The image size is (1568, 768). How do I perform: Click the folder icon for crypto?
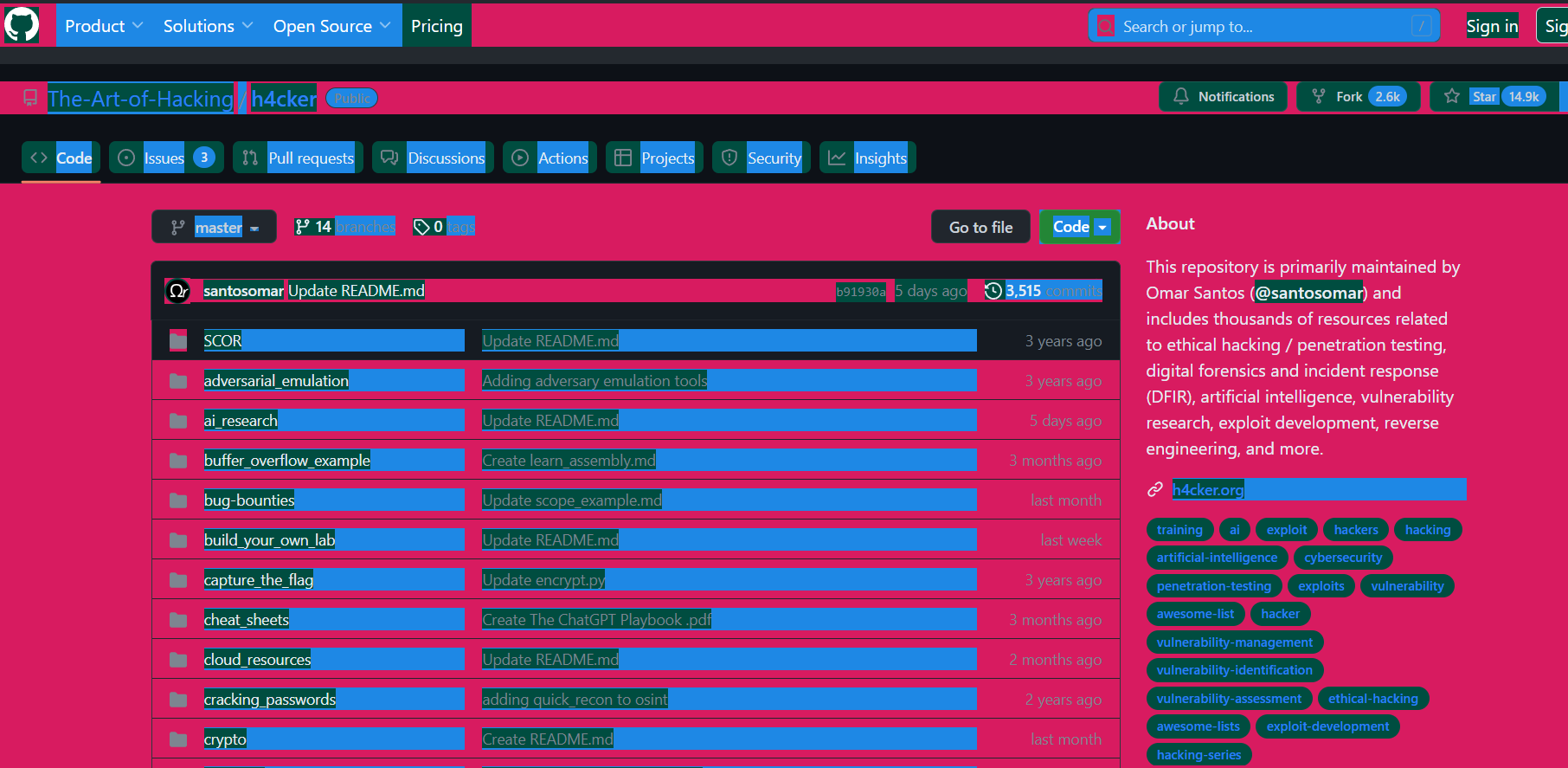coord(178,739)
